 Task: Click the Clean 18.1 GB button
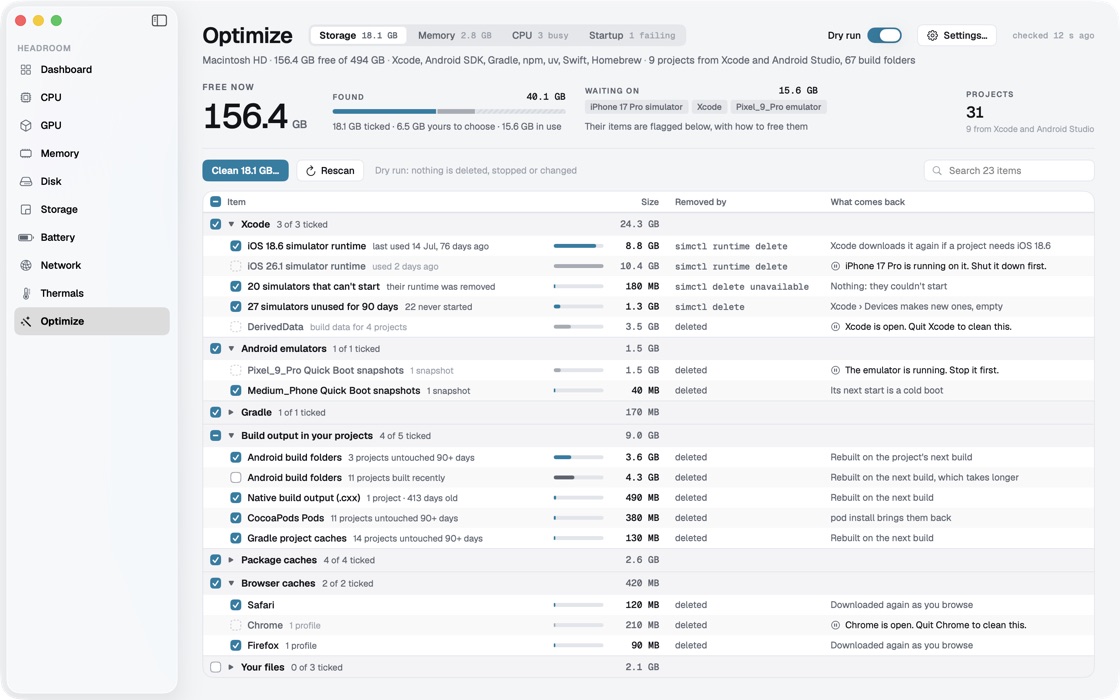pos(246,171)
